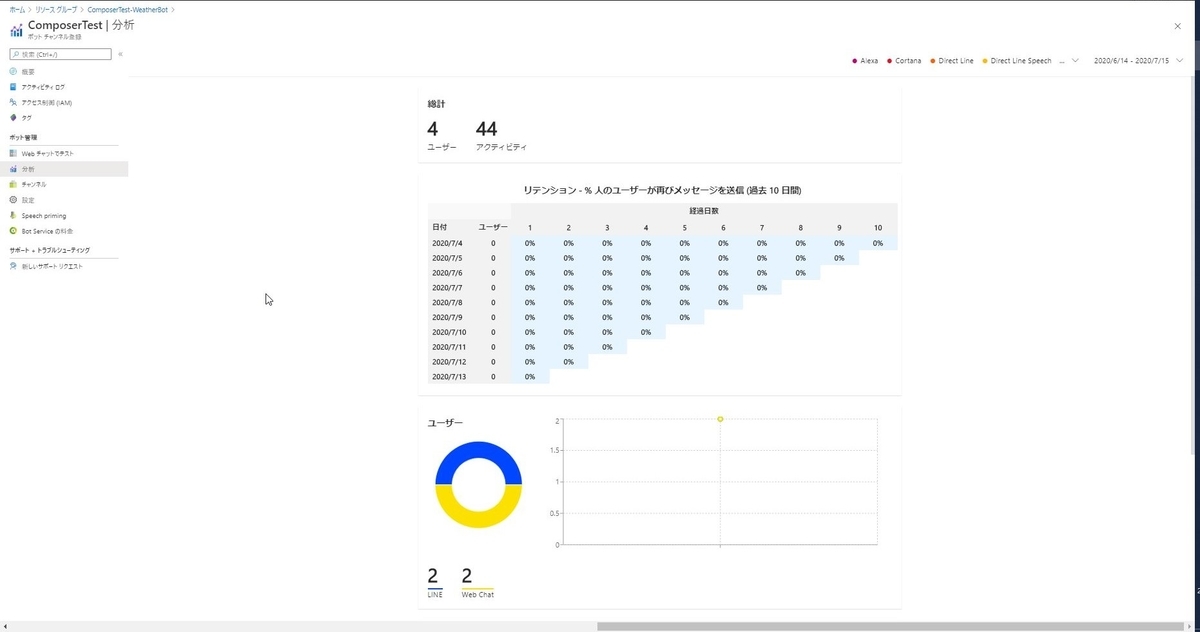Viewport: 1200px width, 632px height.
Task: Select 新しいサポート リクエスト menu item
Action: [64, 266]
